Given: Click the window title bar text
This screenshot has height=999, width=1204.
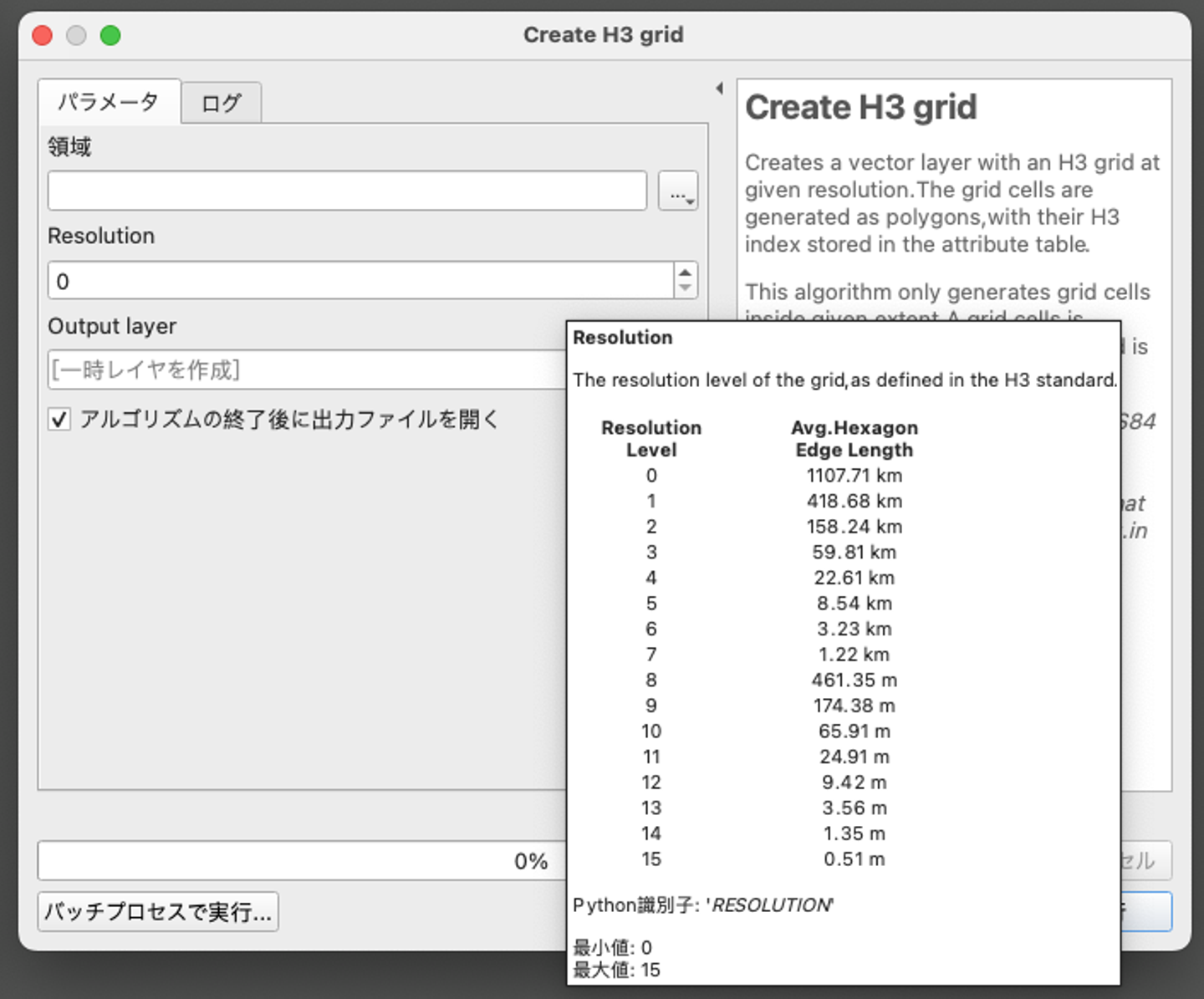Looking at the screenshot, I should [x=603, y=35].
